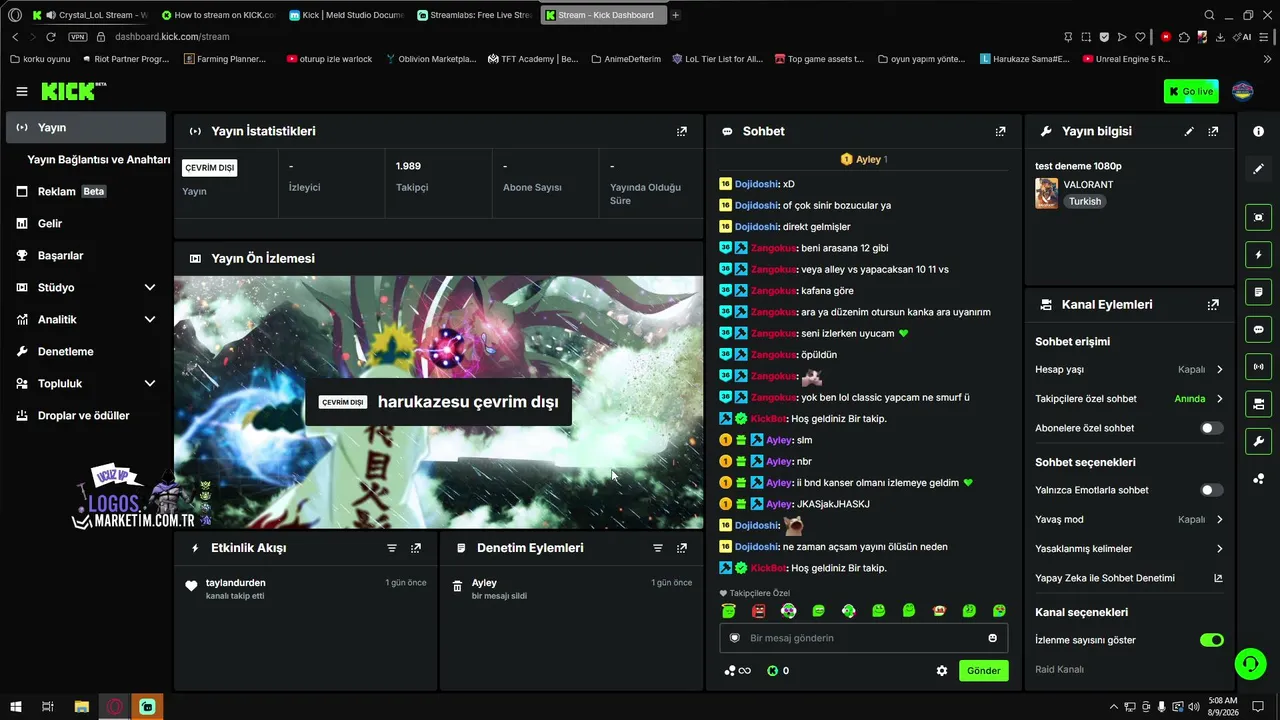Disable İzlenme sayısını göster switch

coord(1211,640)
